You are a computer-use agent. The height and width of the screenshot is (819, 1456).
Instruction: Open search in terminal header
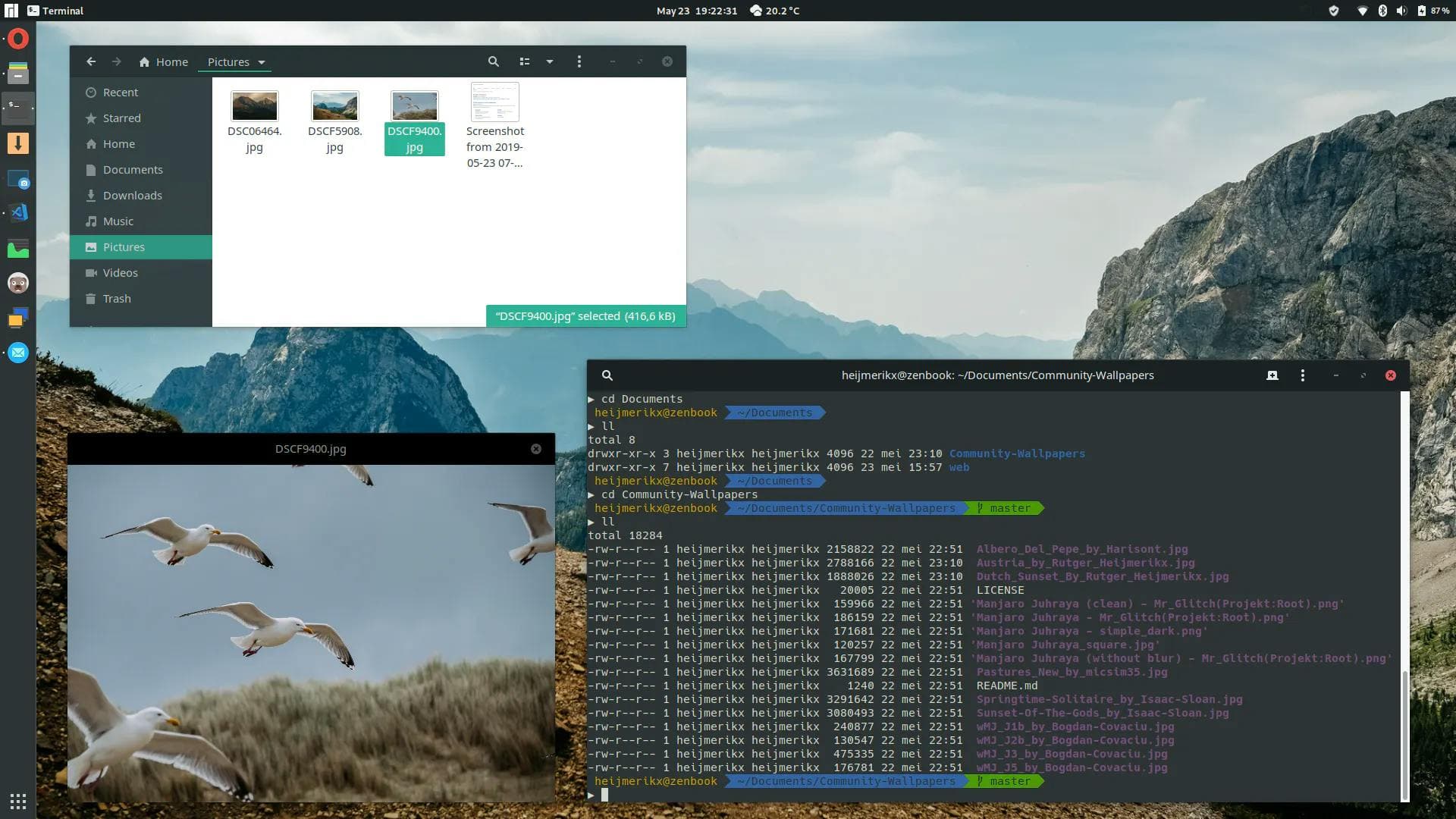pos(607,375)
